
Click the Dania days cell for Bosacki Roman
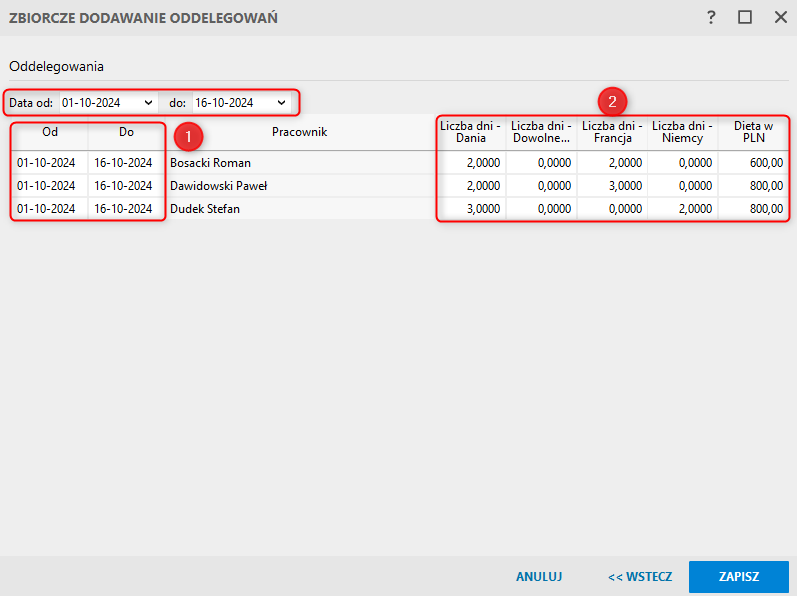[x=471, y=163]
